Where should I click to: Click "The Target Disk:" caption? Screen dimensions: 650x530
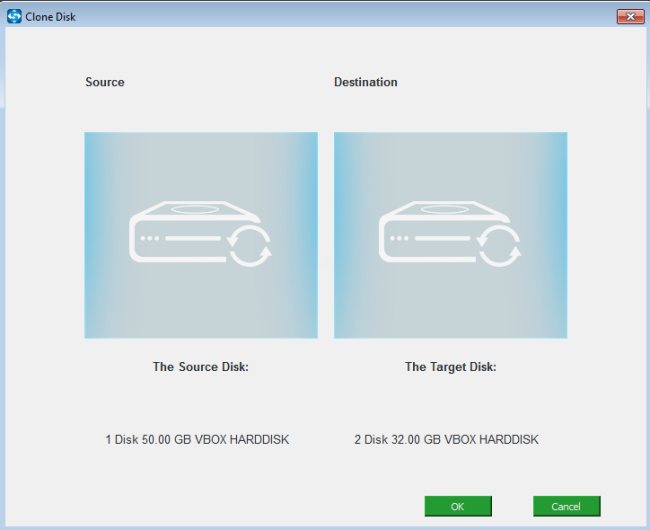point(450,367)
